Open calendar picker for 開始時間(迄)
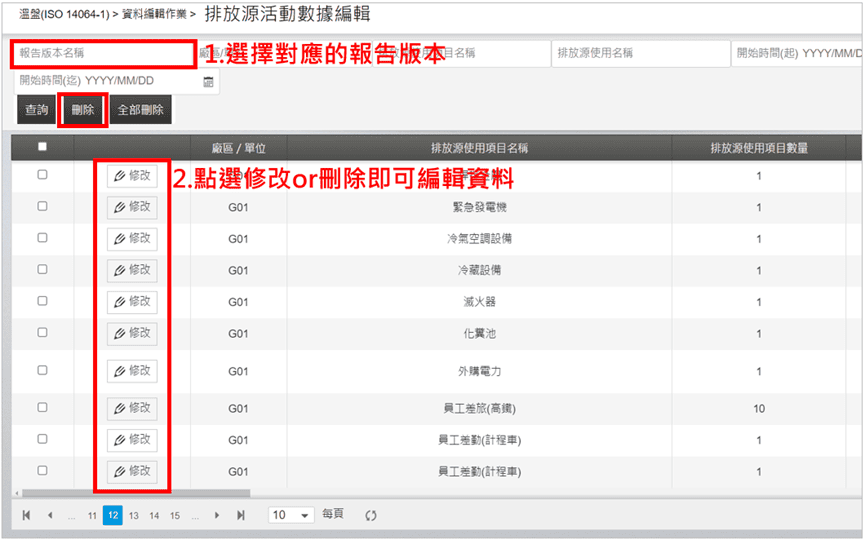This screenshot has width=865, height=540. point(208,81)
